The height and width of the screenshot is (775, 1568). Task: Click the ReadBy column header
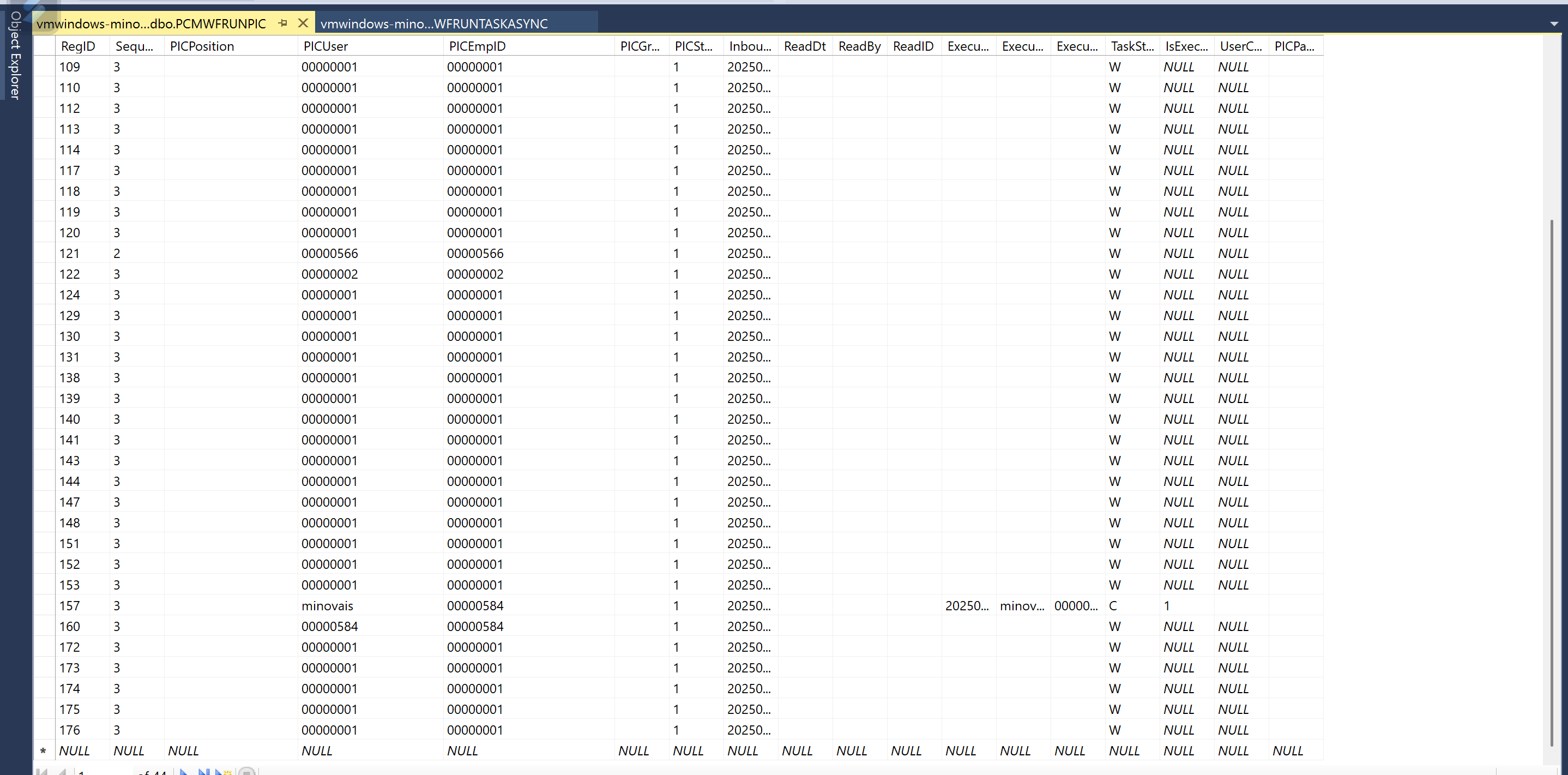(x=859, y=46)
